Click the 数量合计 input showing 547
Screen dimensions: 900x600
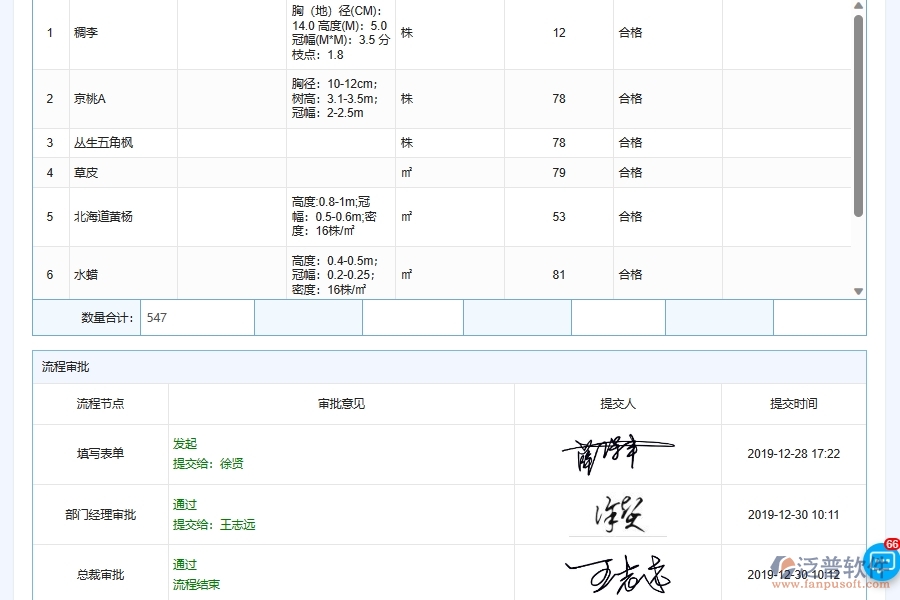(x=196, y=317)
